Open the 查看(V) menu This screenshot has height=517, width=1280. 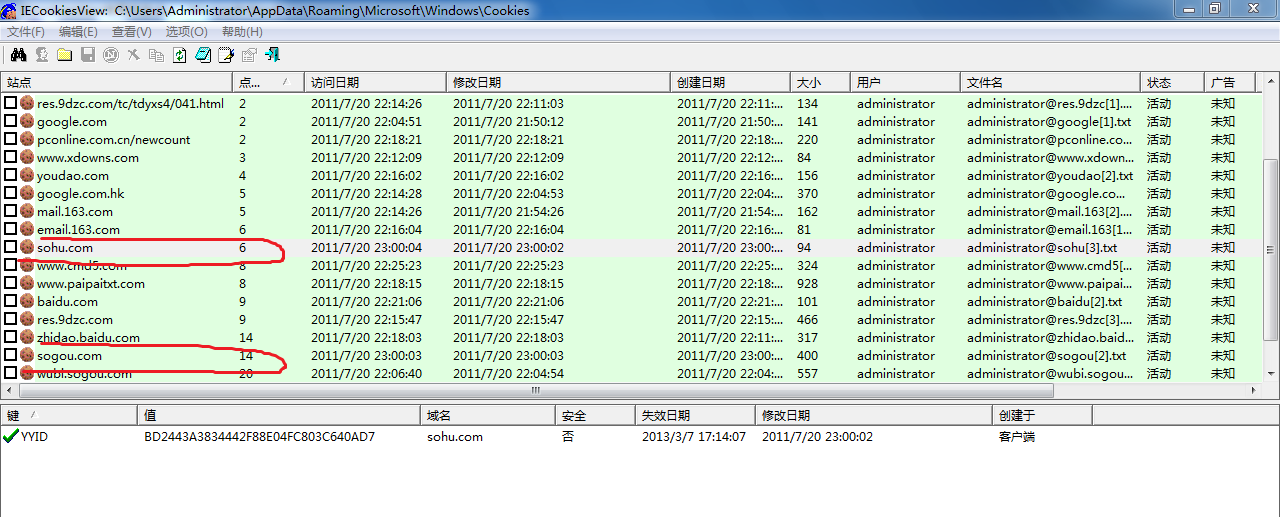(x=131, y=32)
